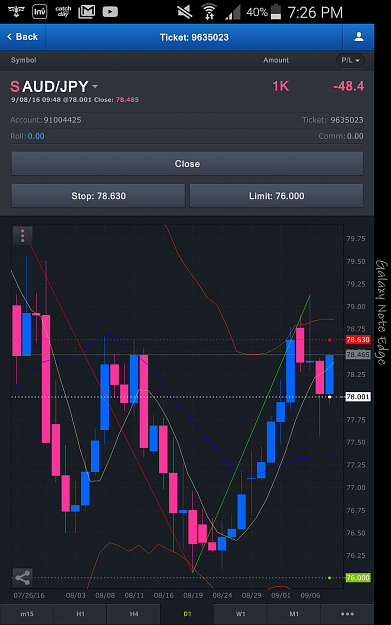Tap the battery indicator icon
Image resolution: width=391 pixels, height=625 pixels.
pos(276,12)
